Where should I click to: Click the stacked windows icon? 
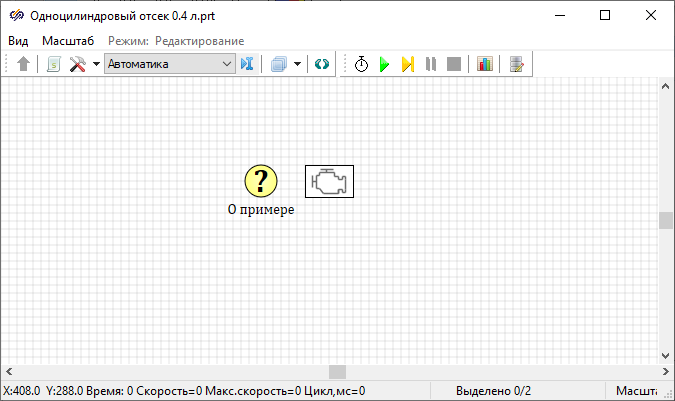click(x=279, y=64)
